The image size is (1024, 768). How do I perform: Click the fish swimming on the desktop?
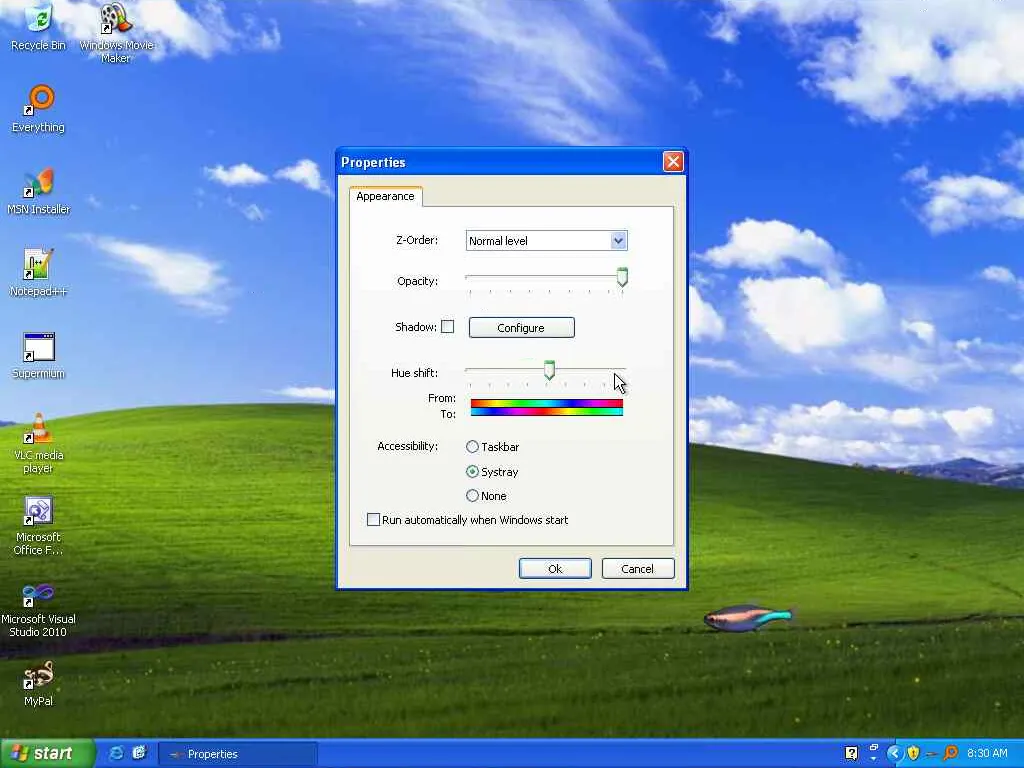pos(748,617)
